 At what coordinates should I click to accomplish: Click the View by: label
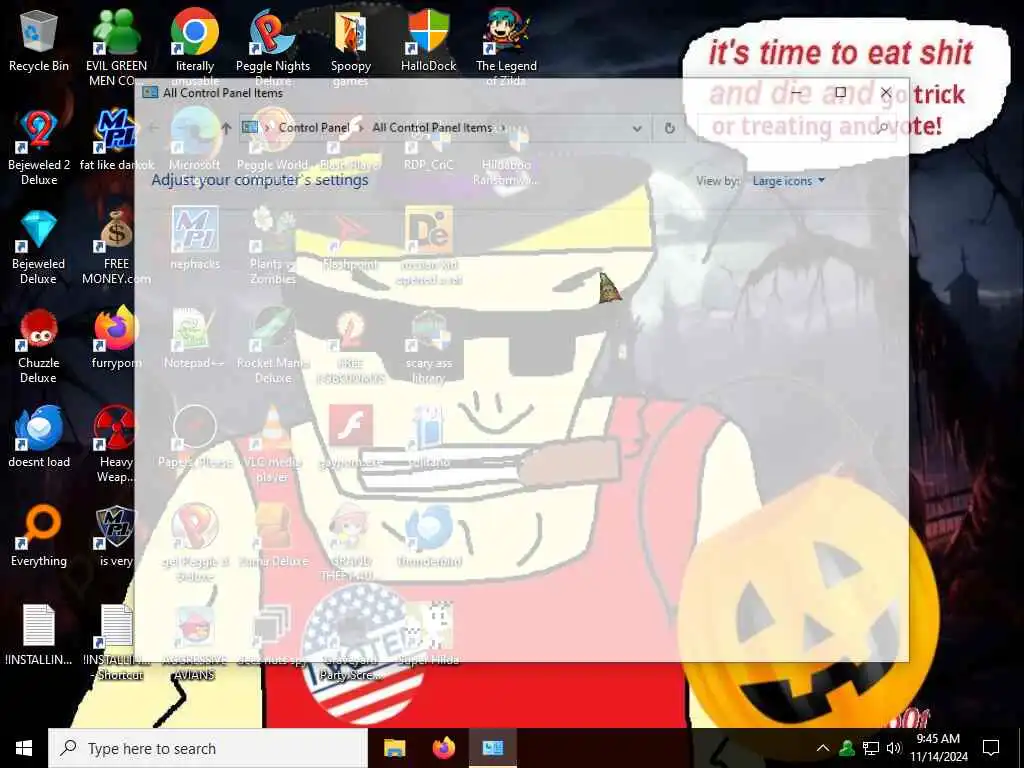tap(718, 181)
